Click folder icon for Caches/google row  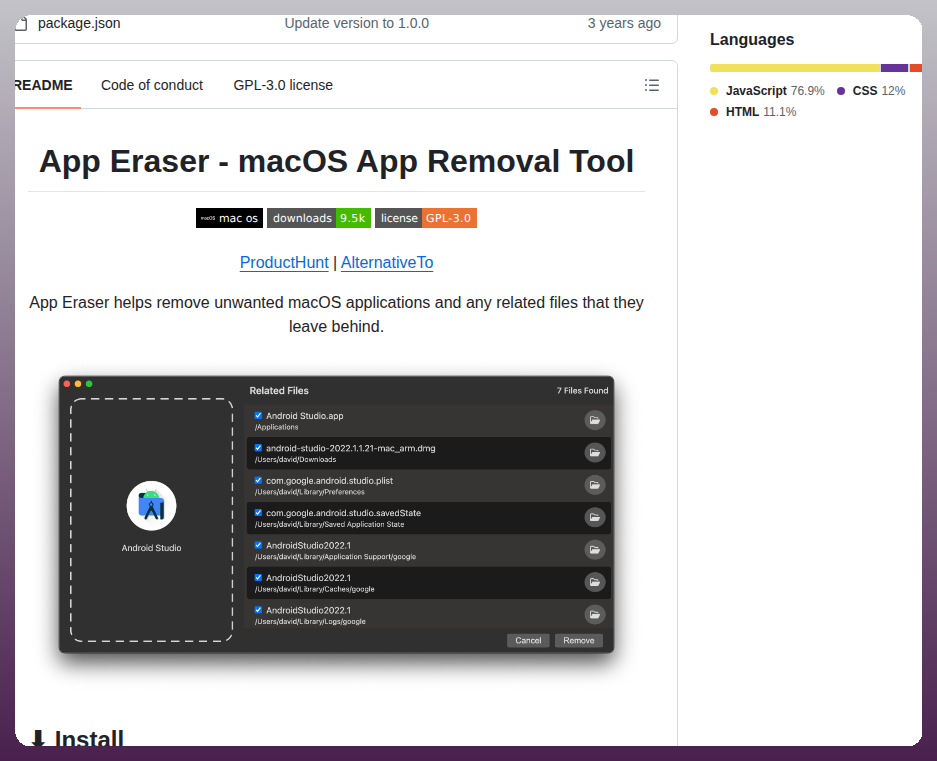(x=595, y=582)
